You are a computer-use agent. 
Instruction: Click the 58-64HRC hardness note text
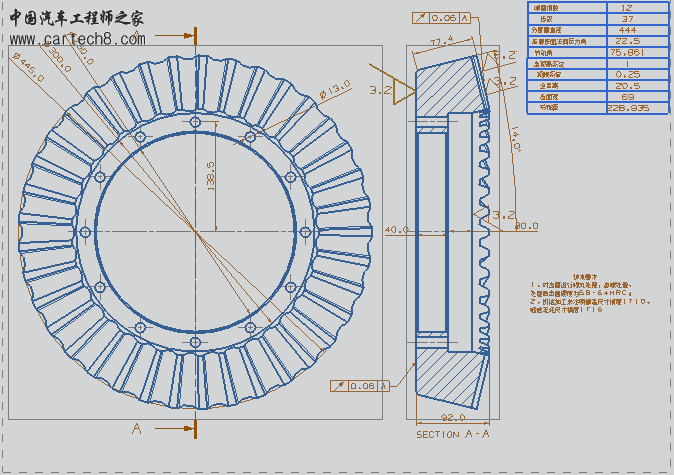pyautogui.click(x=605, y=293)
